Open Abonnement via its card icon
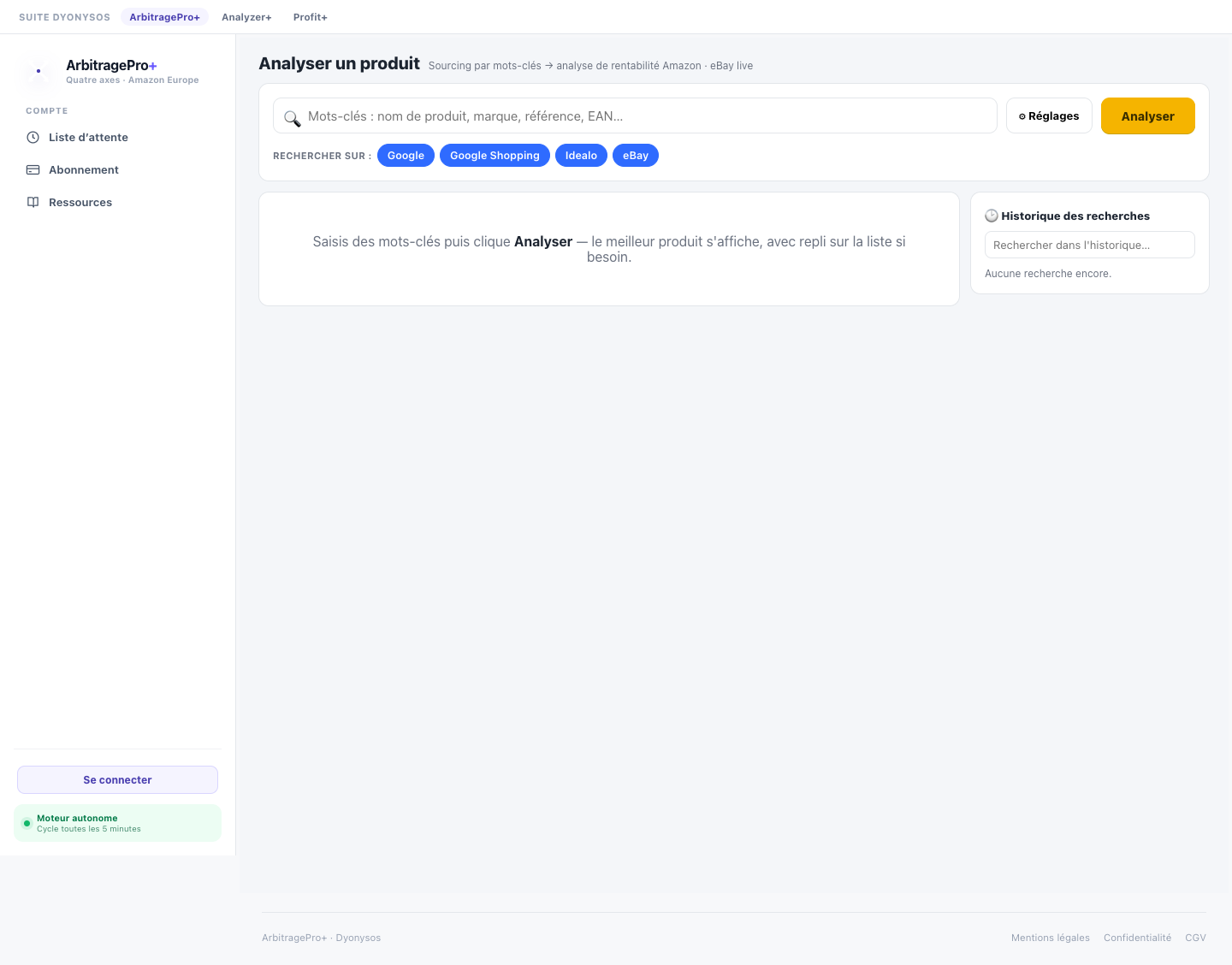 point(33,170)
